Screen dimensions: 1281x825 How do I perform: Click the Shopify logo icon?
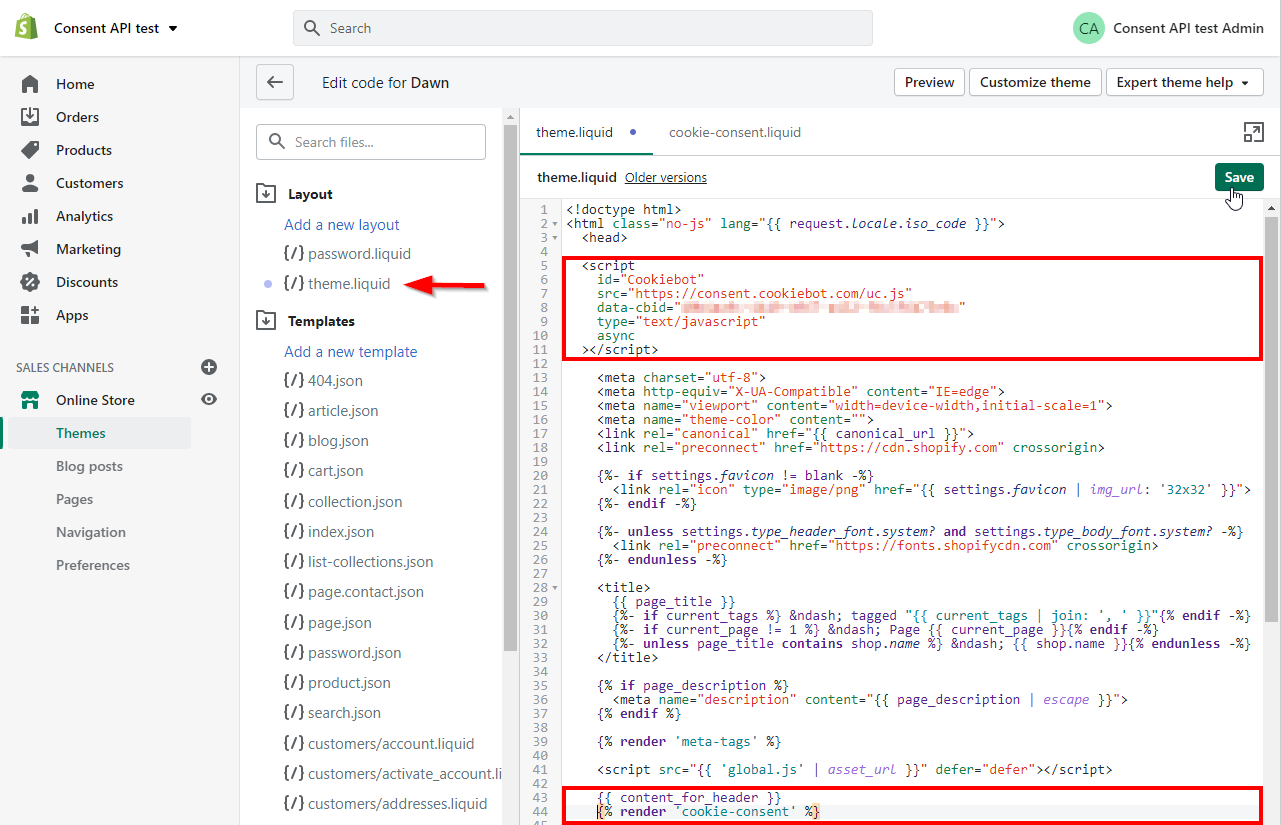pos(27,28)
